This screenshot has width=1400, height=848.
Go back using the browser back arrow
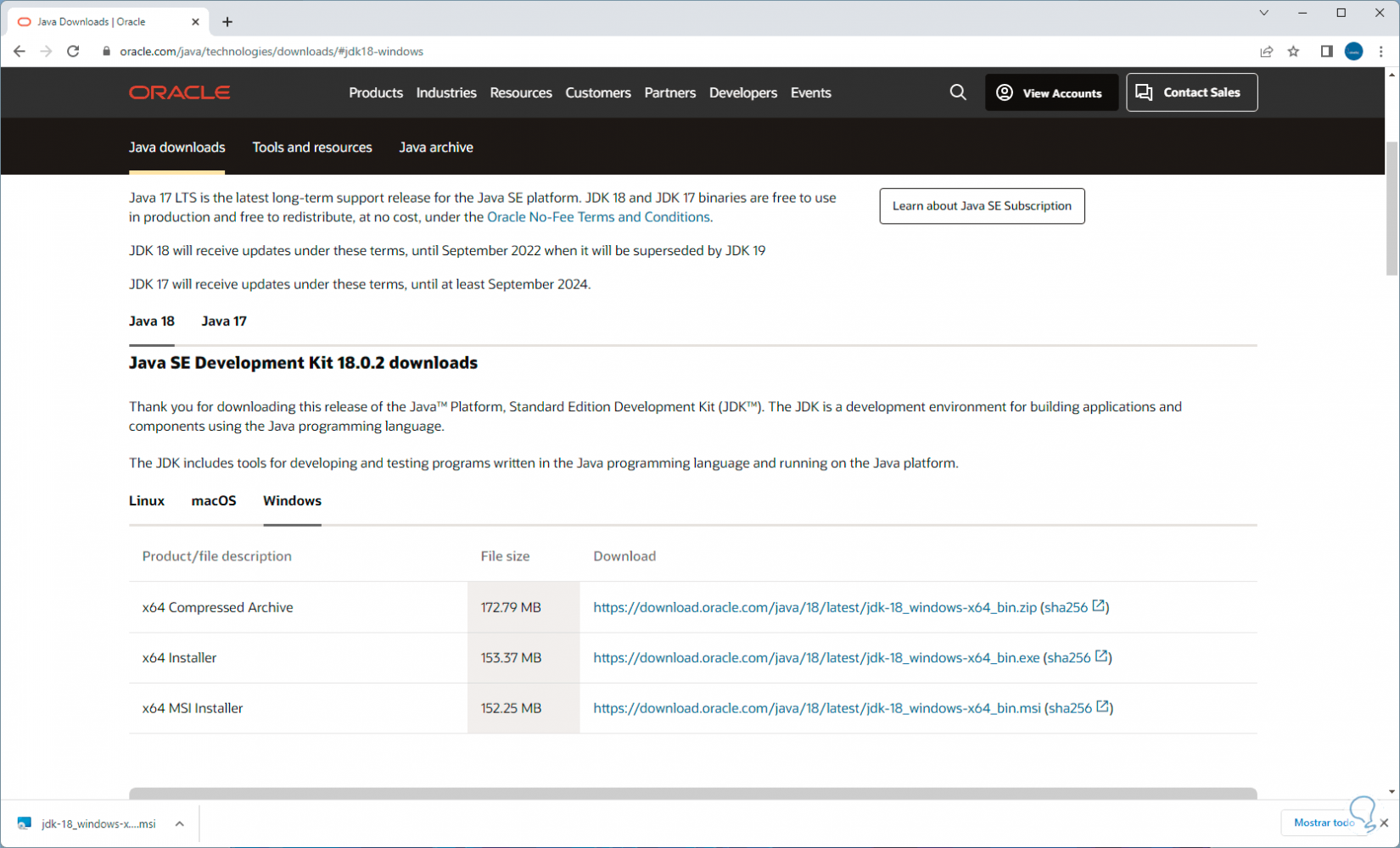[20, 52]
